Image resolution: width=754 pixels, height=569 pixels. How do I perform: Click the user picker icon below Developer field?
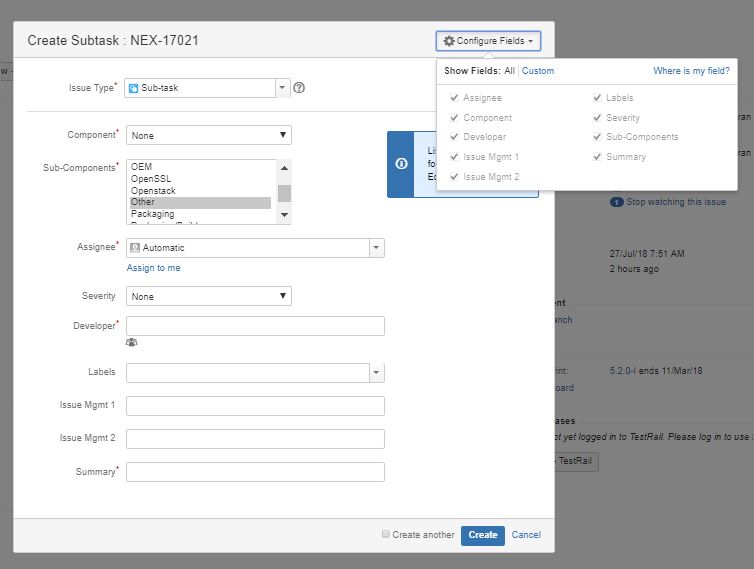point(131,342)
